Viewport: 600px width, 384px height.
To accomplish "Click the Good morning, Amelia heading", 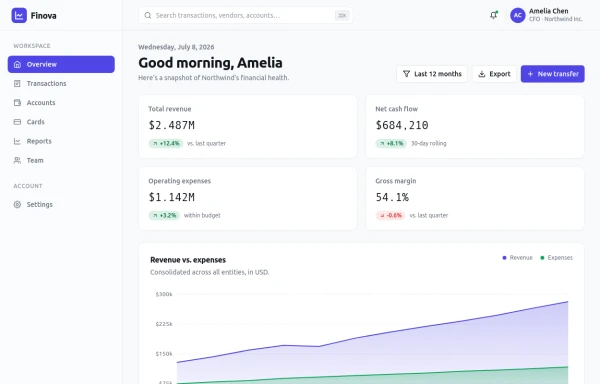I will (x=210, y=63).
